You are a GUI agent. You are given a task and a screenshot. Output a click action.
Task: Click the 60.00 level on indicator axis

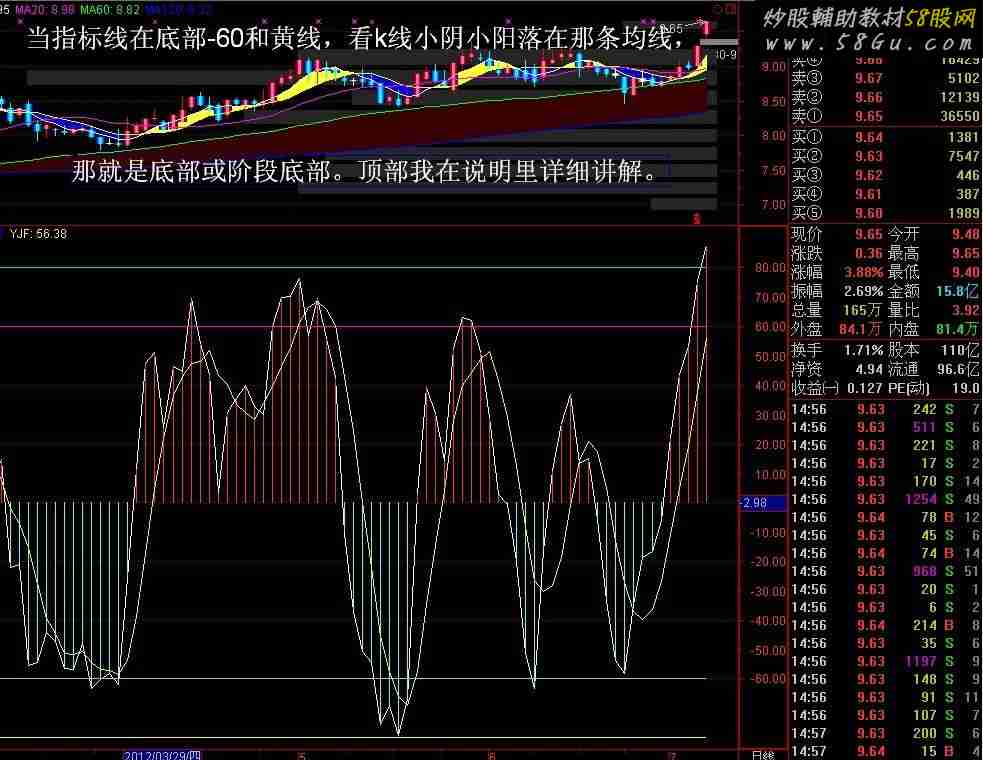[x=770, y=327]
